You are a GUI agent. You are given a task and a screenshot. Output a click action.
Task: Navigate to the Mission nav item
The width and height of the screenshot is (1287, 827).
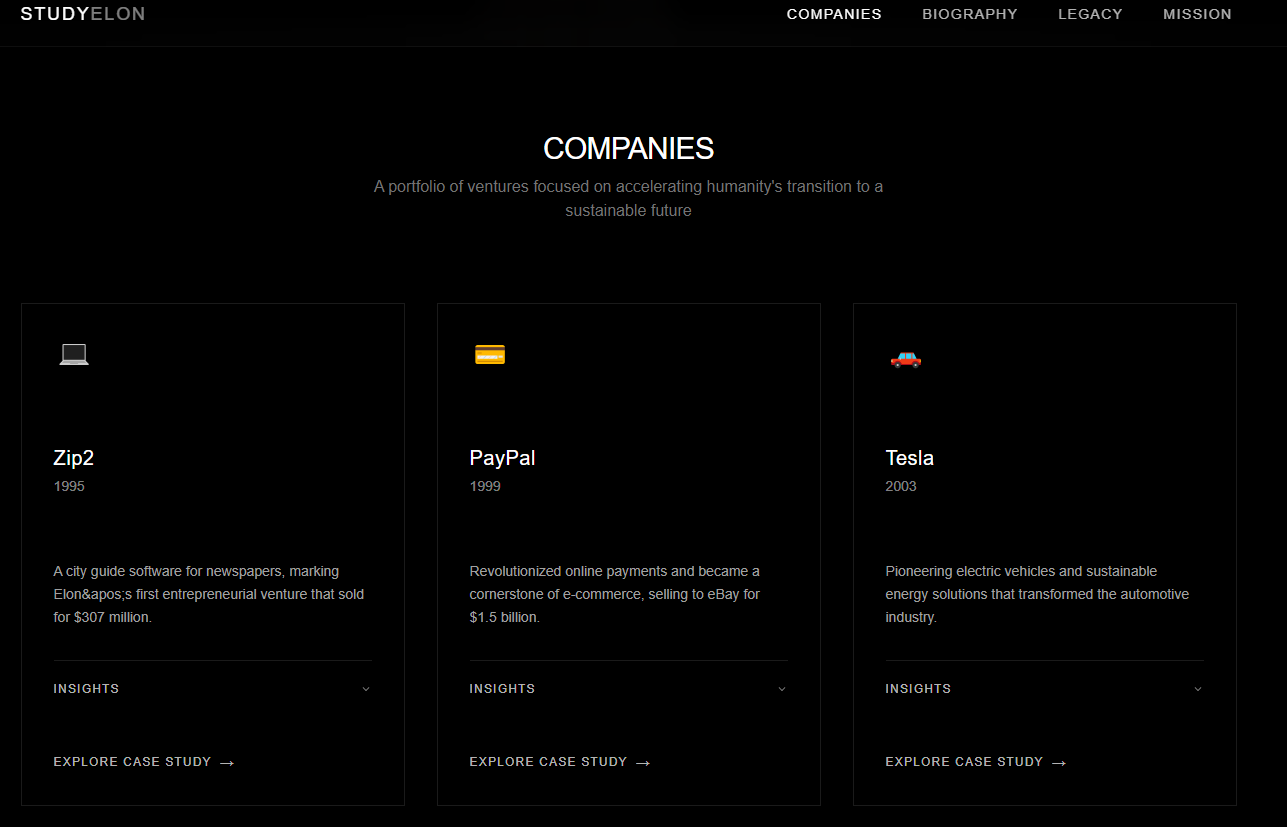click(1197, 14)
